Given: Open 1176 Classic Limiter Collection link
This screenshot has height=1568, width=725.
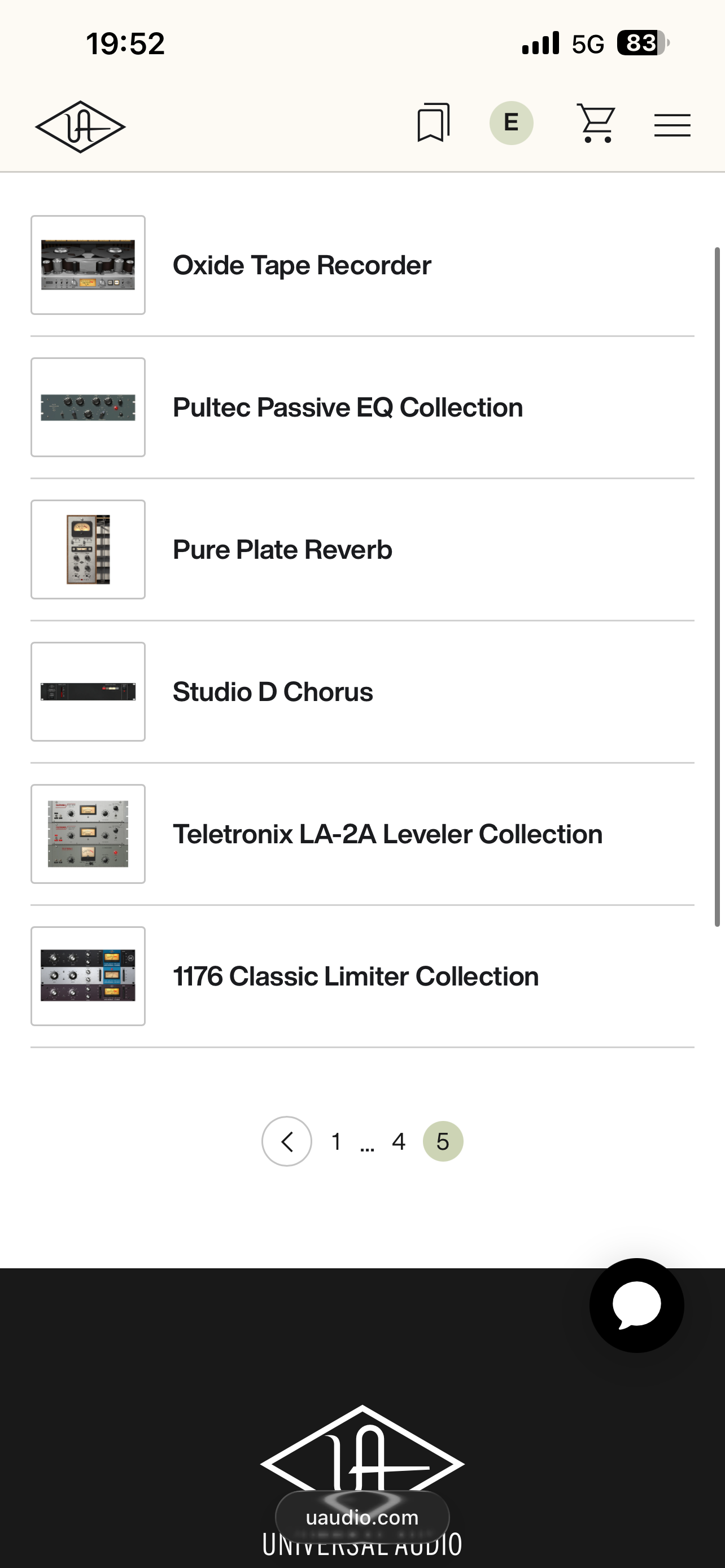Looking at the screenshot, I should (356, 976).
